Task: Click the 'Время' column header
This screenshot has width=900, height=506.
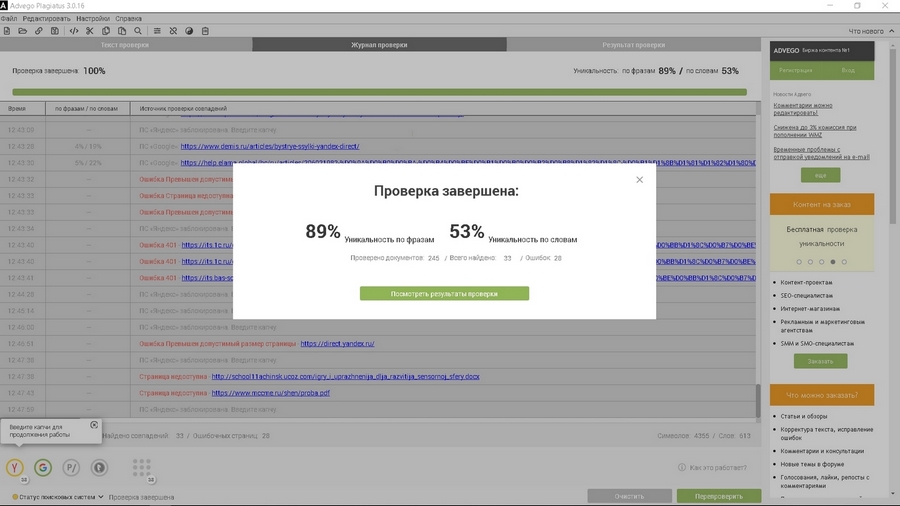Action: click(x=22, y=108)
